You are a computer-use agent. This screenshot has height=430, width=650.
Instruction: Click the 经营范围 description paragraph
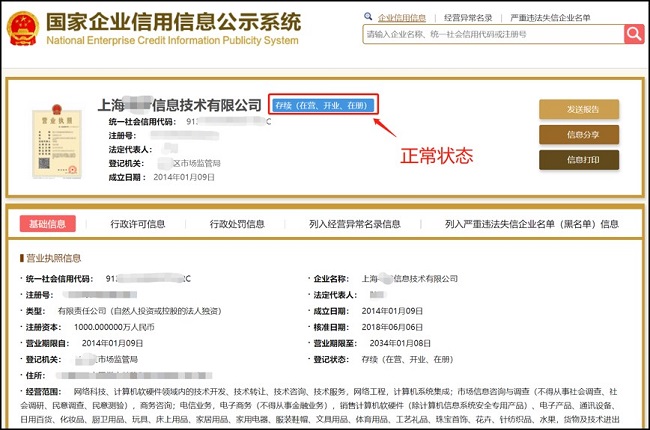320,405
